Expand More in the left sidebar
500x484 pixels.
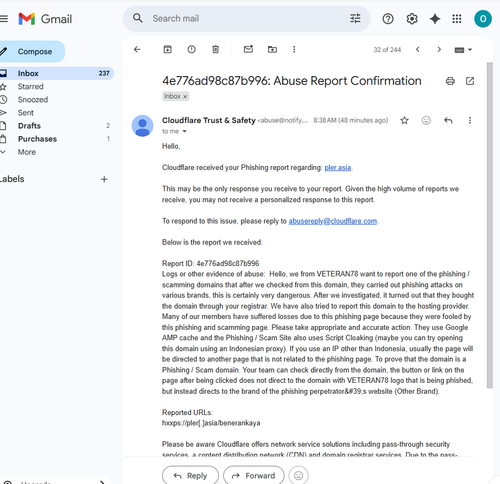(x=27, y=152)
